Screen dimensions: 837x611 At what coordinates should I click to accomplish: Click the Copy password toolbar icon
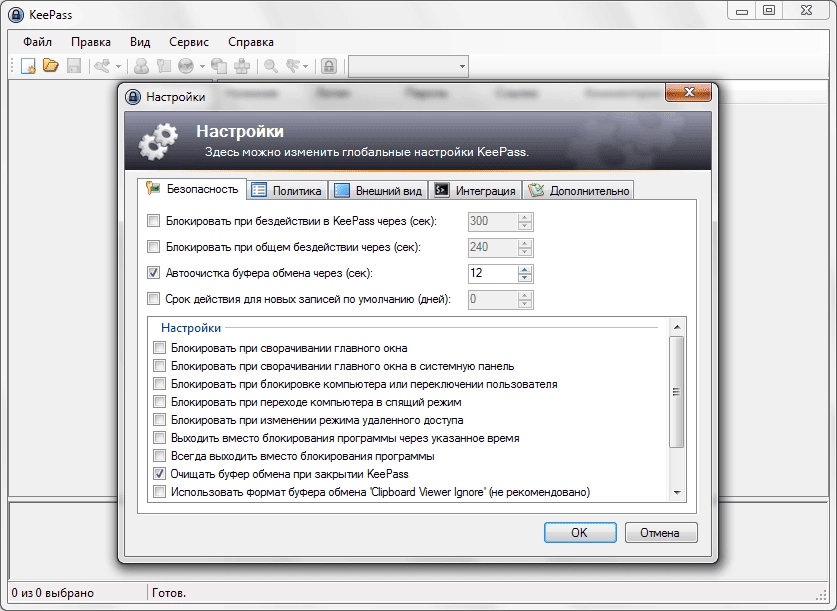[x=163, y=66]
